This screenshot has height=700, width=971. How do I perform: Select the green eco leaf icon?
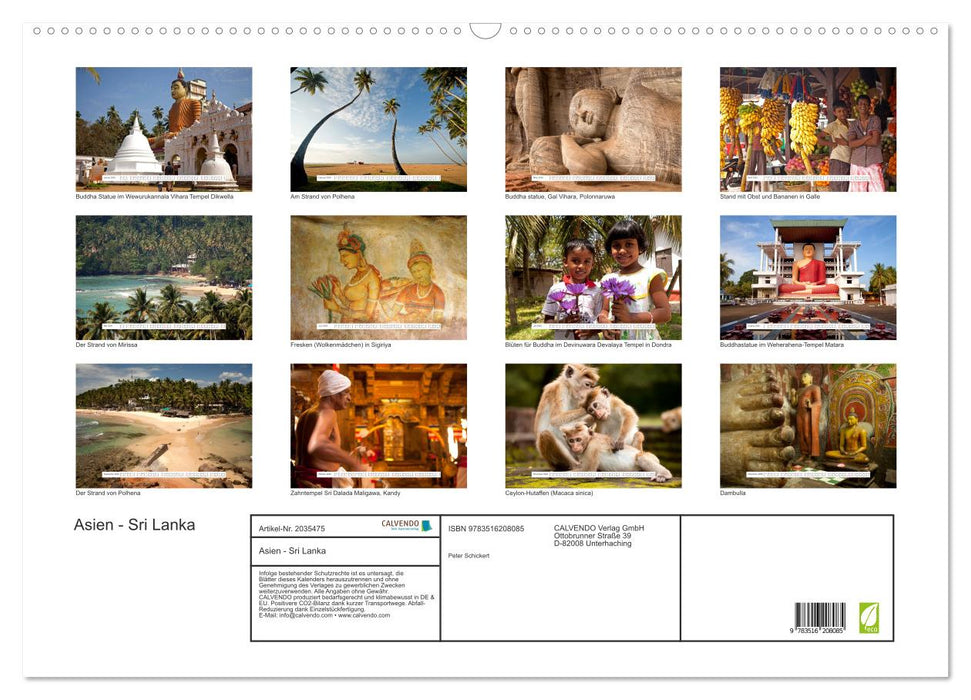click(x=869, y=618)
